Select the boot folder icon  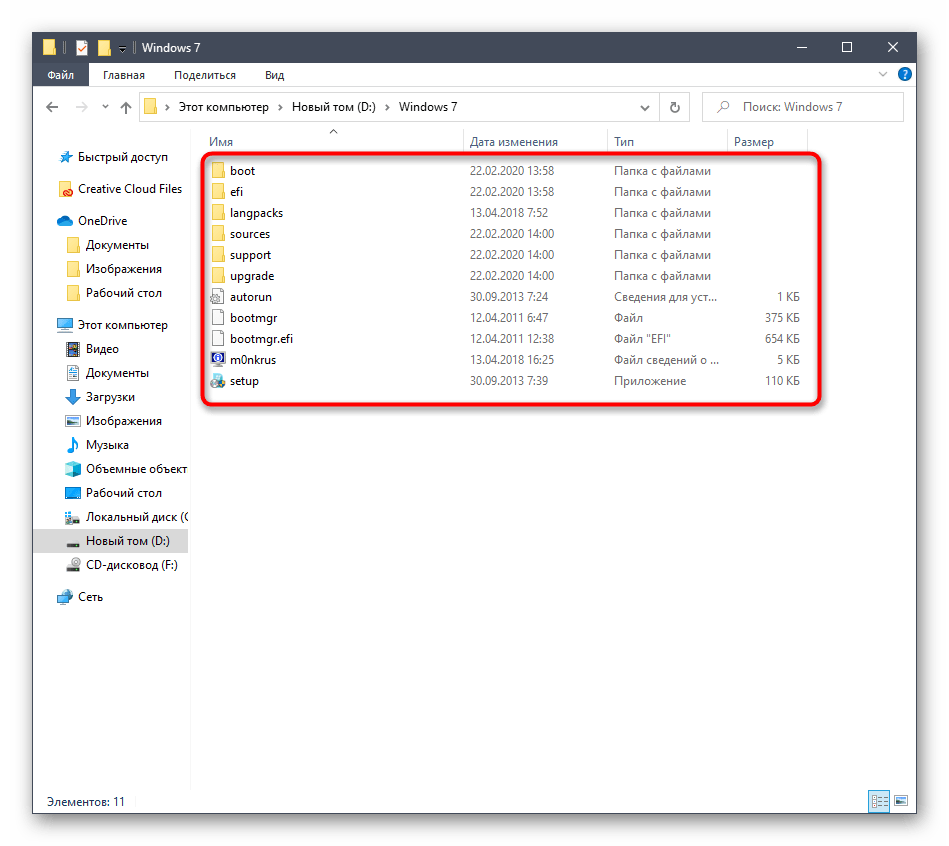(x=218, y=171)
